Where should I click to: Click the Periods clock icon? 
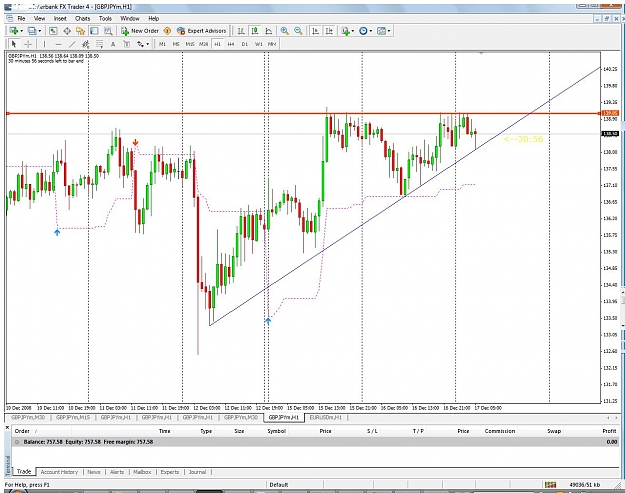363,31
